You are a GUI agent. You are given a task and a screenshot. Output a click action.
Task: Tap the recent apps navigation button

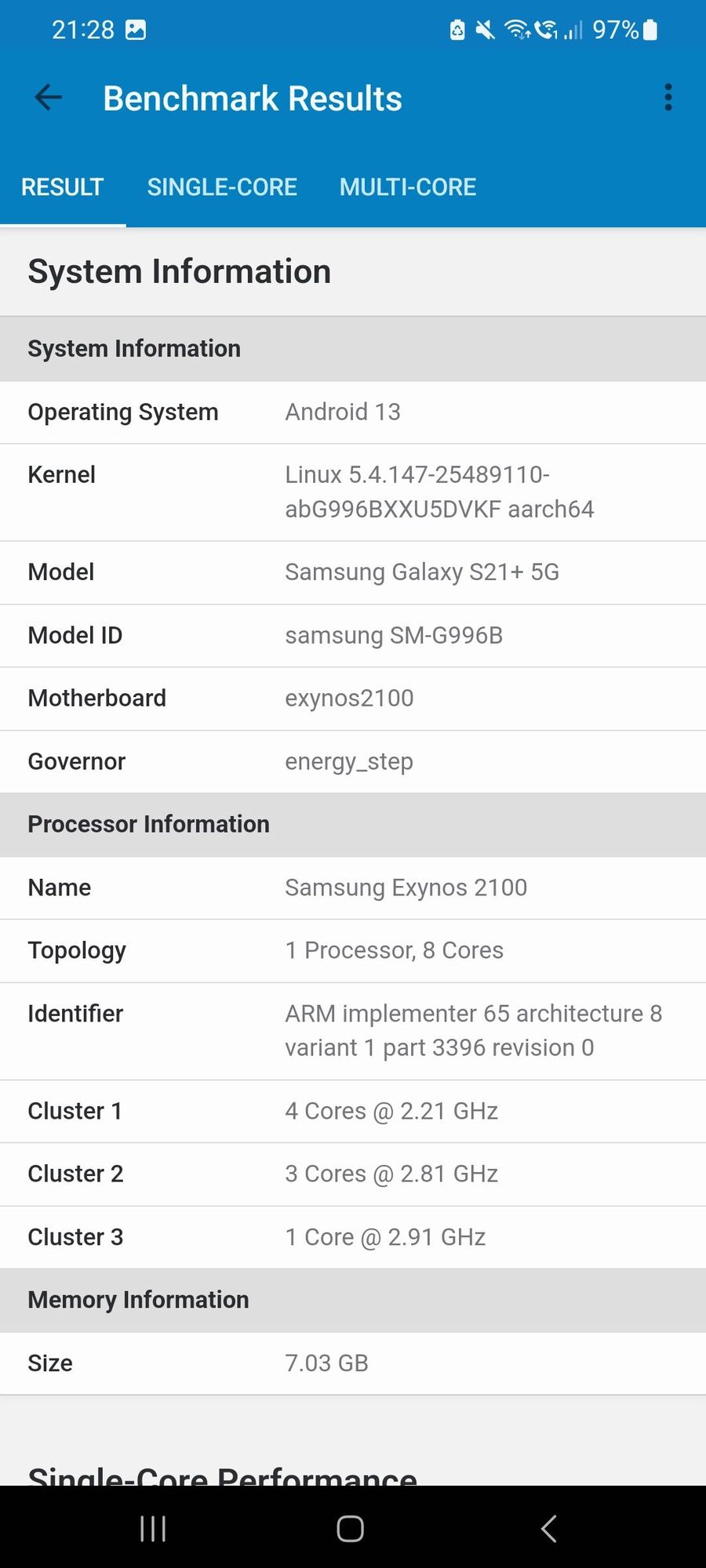point(153,1528)
